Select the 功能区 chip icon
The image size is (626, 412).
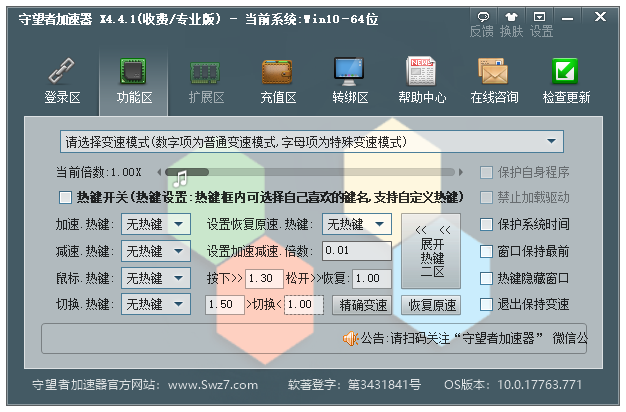tap(133, 71)
